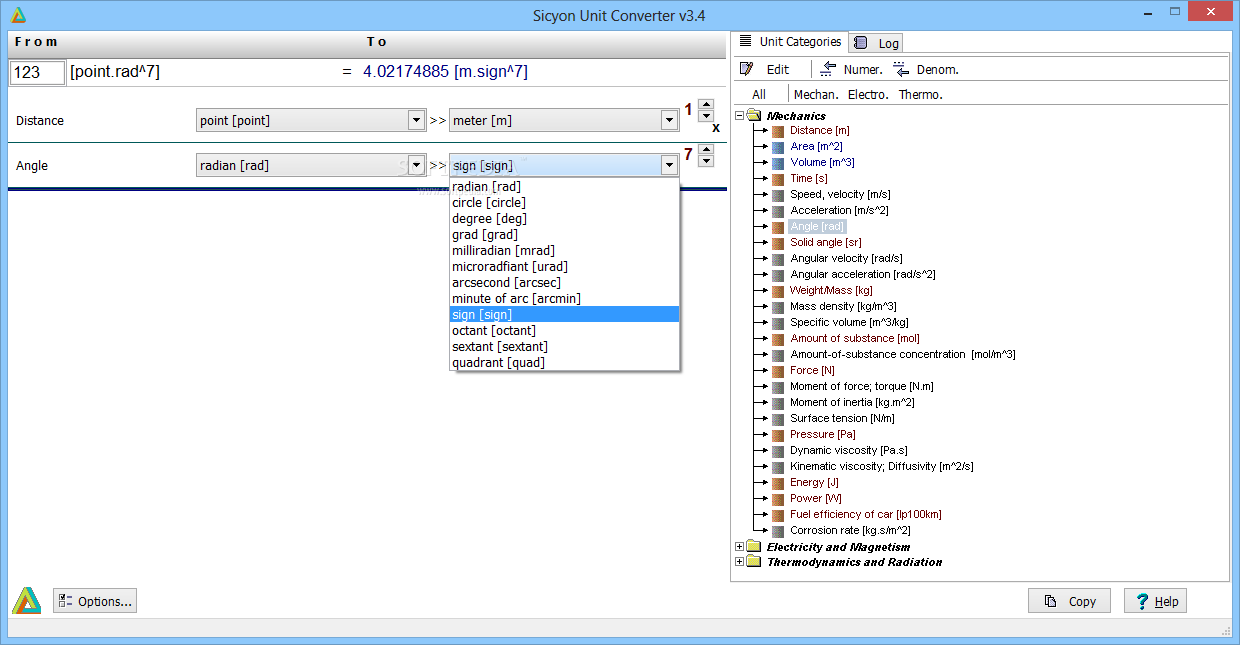1240x645 pixels.
Task: Add unit to denominator with Denom.
Action: coord(926,69)
